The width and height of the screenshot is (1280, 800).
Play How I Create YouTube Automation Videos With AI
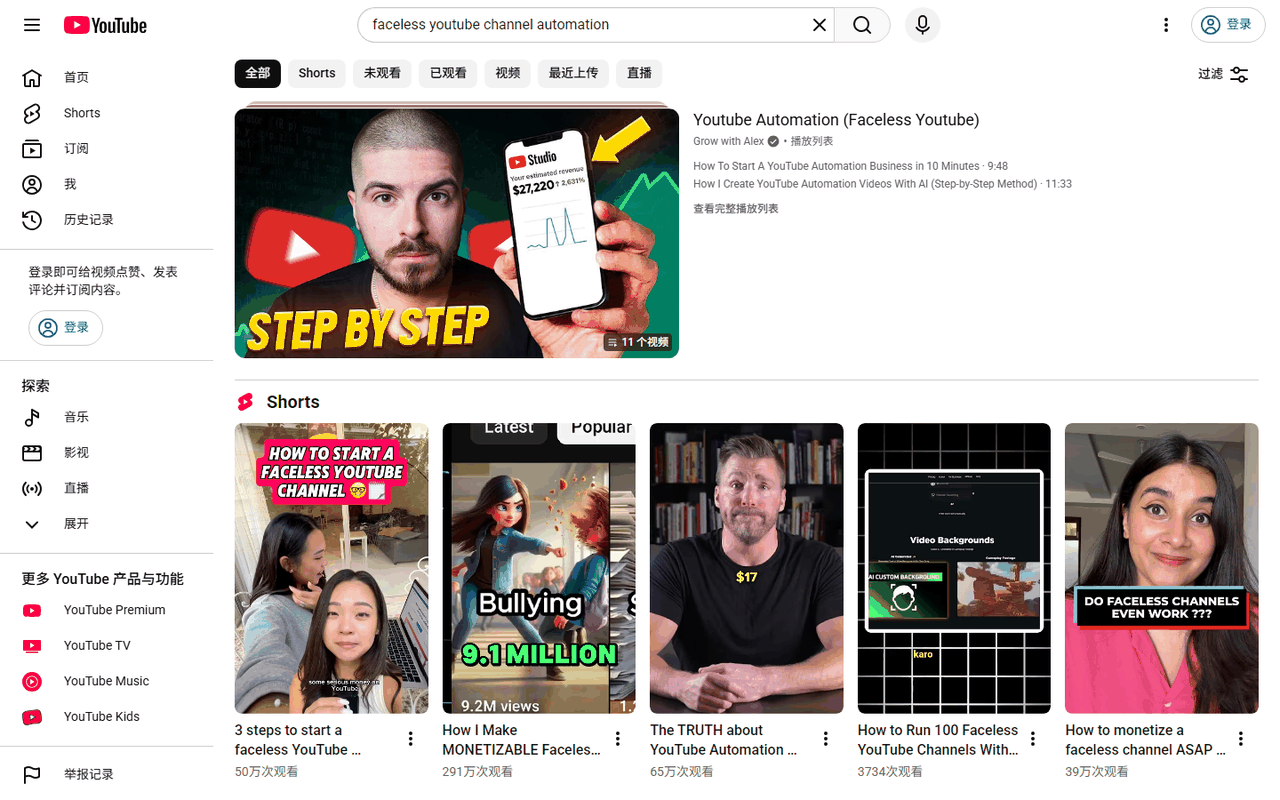pos(882,184)
